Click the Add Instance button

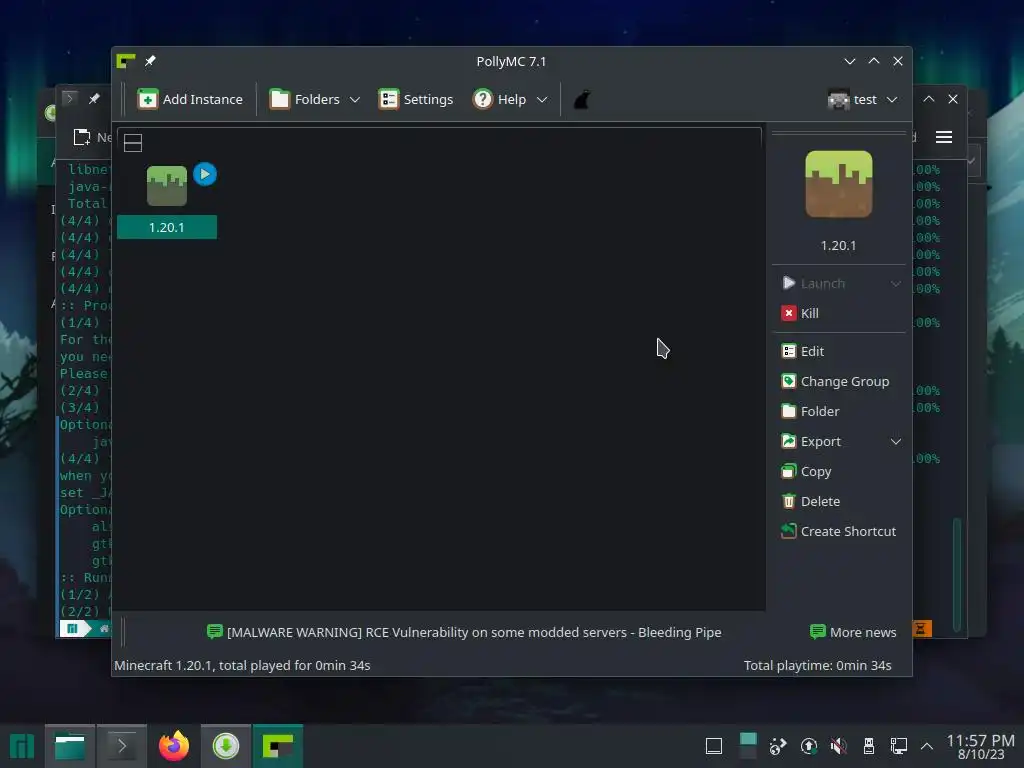(x=190, y=99)
